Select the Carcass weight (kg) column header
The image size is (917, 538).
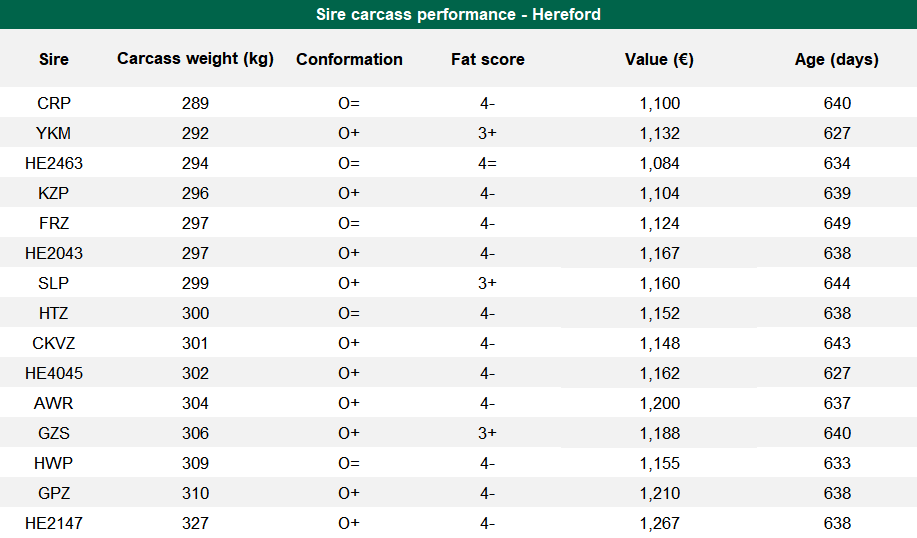(x=195, y=59)
